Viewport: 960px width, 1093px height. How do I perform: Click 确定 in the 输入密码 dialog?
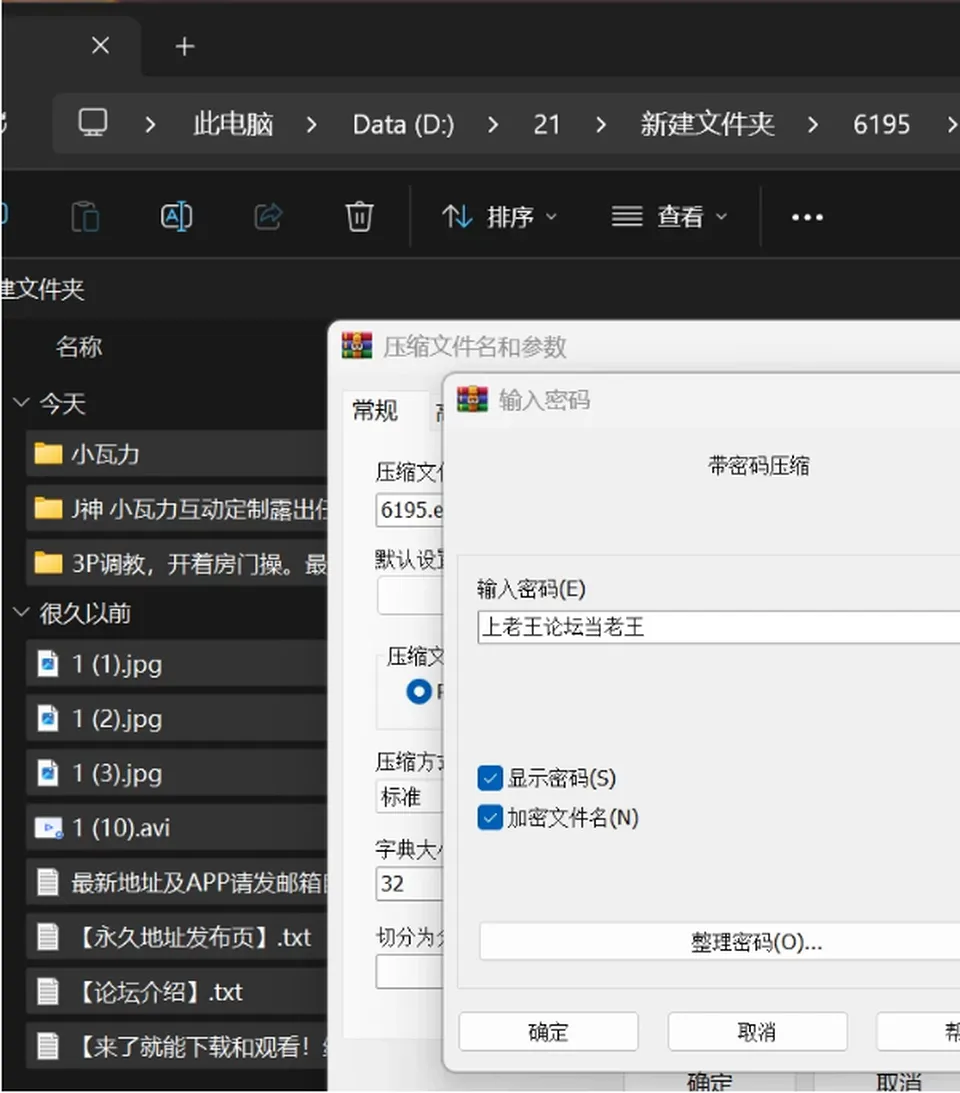(548, 1031)
